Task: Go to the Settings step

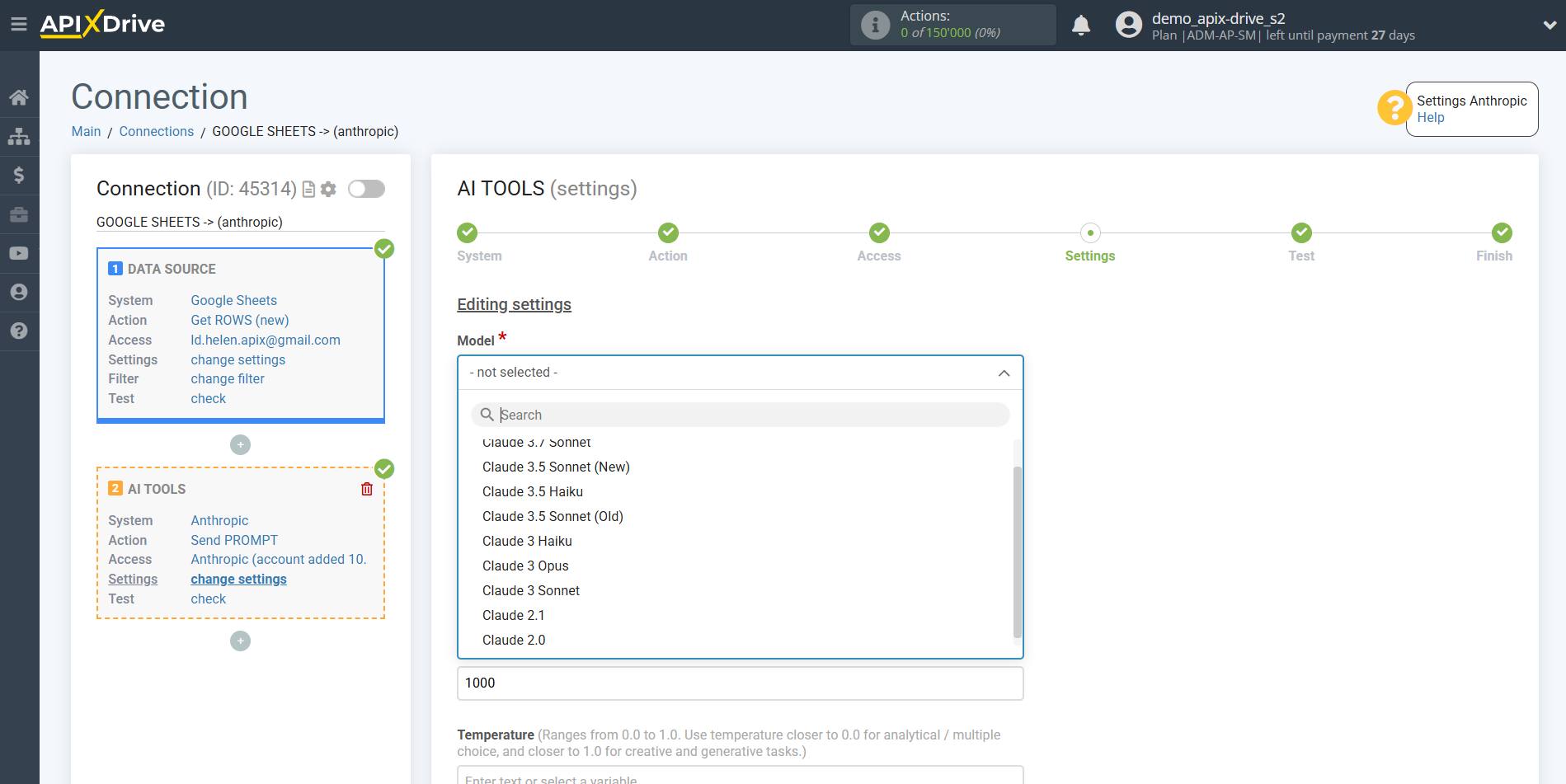Action: pyautogui.click(x=1090, y=232)
